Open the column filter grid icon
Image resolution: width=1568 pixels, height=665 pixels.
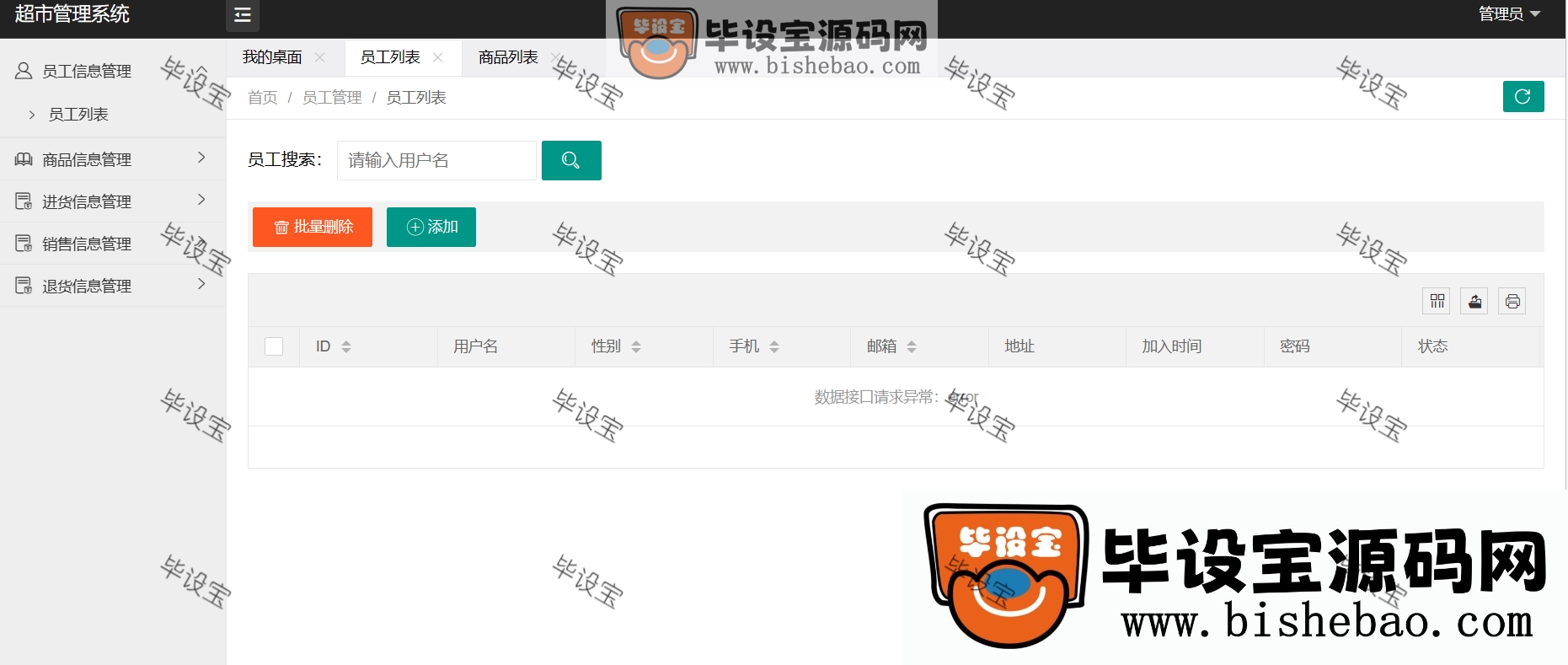coord(1437,301)
